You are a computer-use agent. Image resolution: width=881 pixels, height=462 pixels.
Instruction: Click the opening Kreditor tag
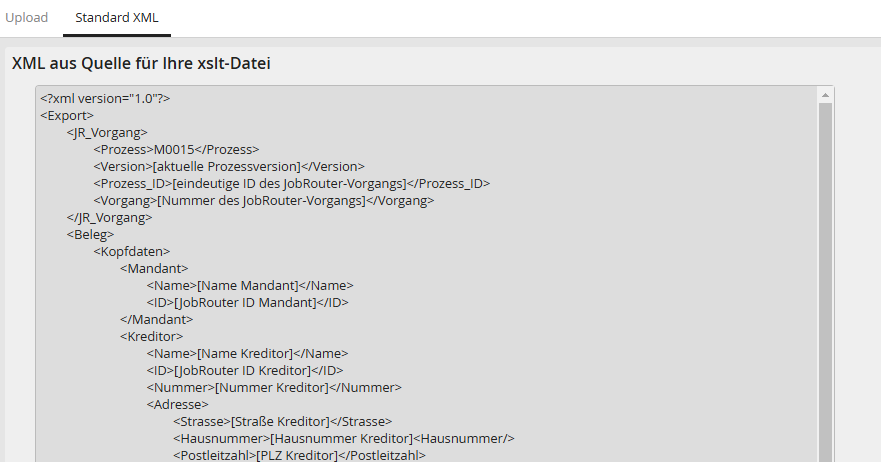coord(151,336)
